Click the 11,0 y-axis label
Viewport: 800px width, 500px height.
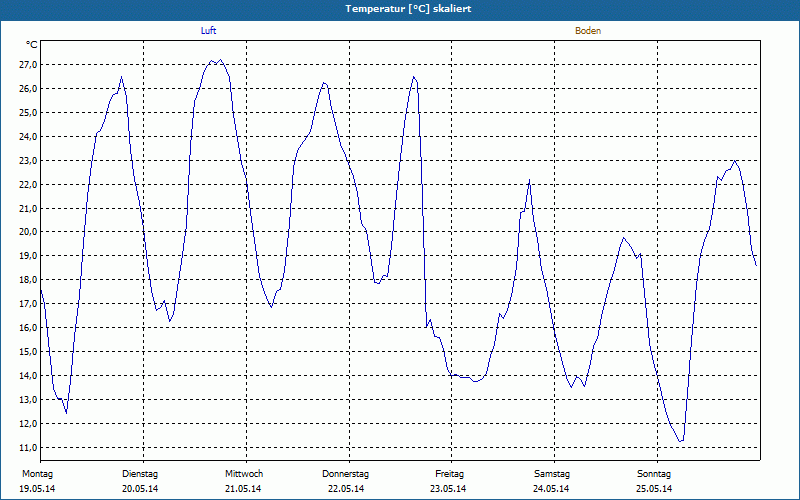tap(28, 447)
